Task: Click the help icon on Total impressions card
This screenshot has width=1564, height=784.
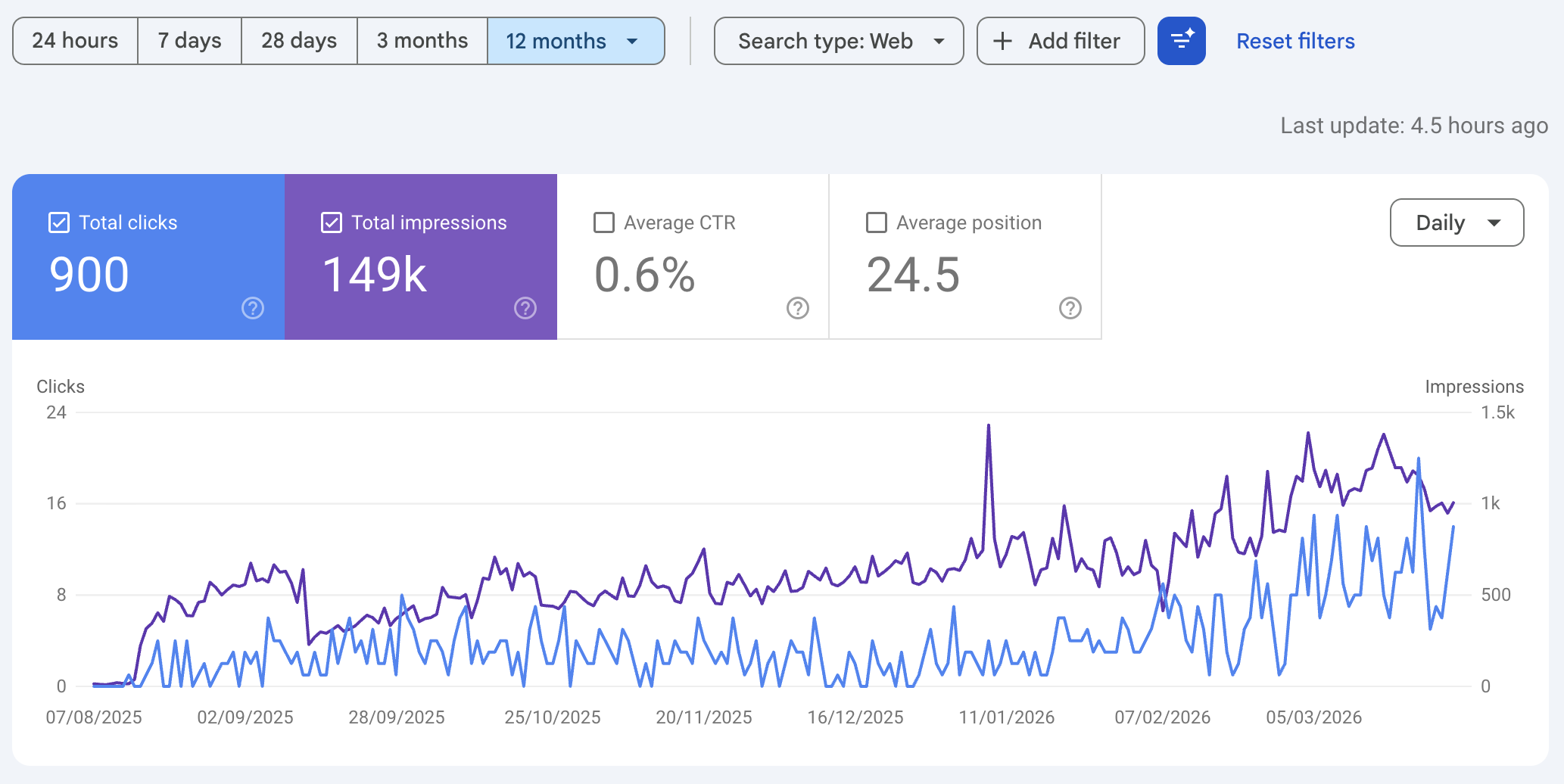Action: [x=525, y=308]
